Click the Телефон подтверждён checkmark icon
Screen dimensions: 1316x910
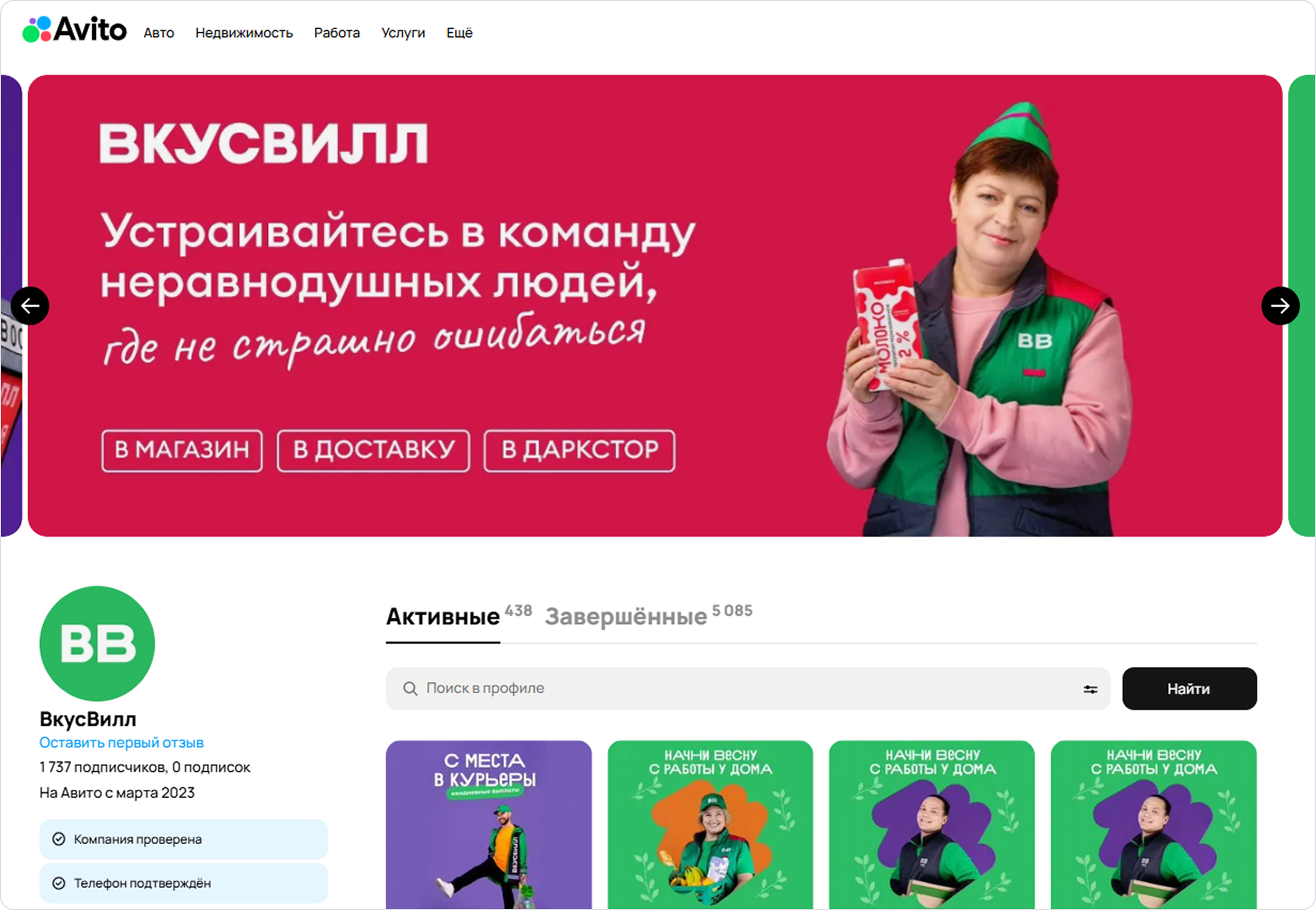(x=58, y=883)
